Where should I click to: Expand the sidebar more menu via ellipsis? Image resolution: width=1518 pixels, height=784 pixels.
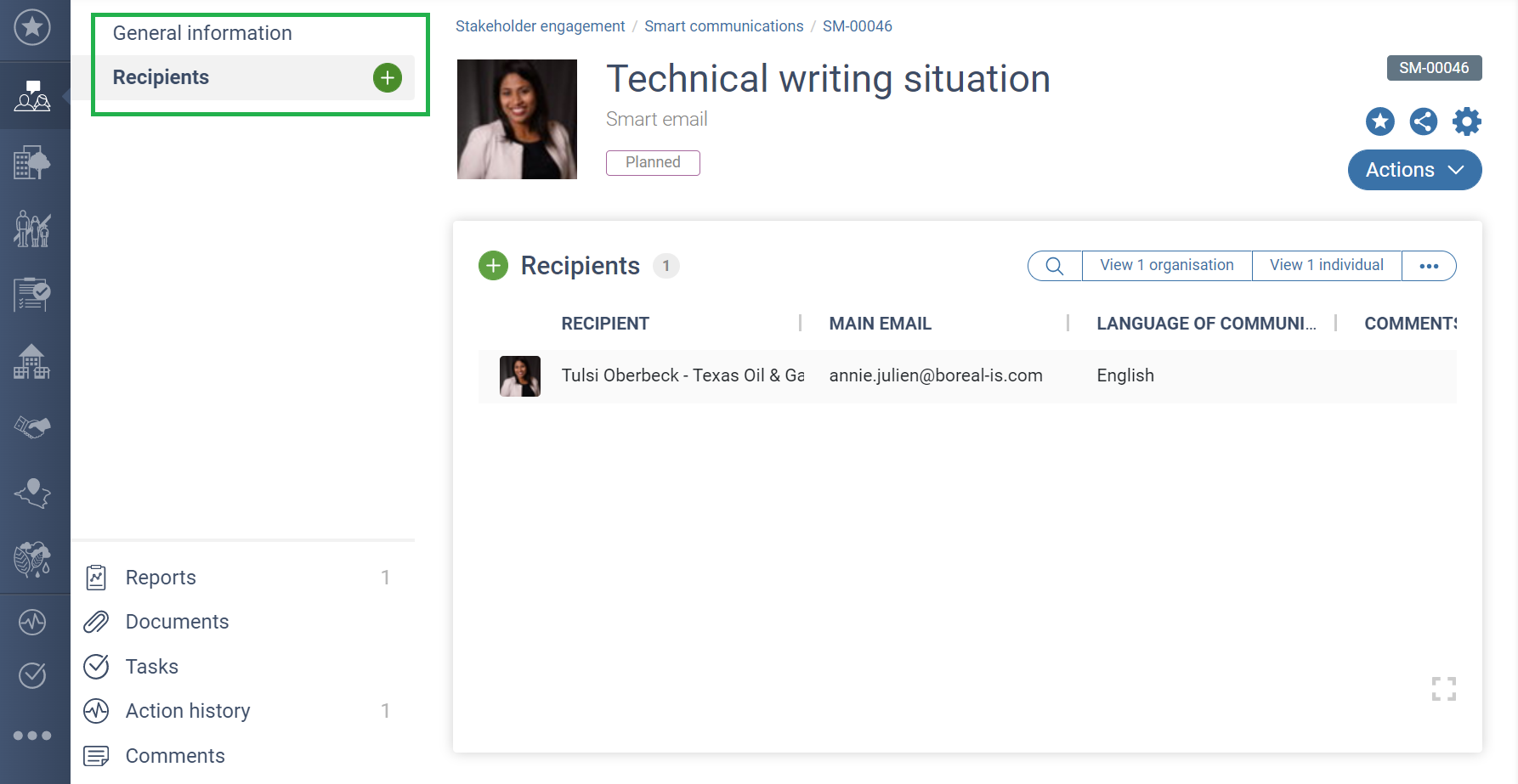tap(31, 736)
